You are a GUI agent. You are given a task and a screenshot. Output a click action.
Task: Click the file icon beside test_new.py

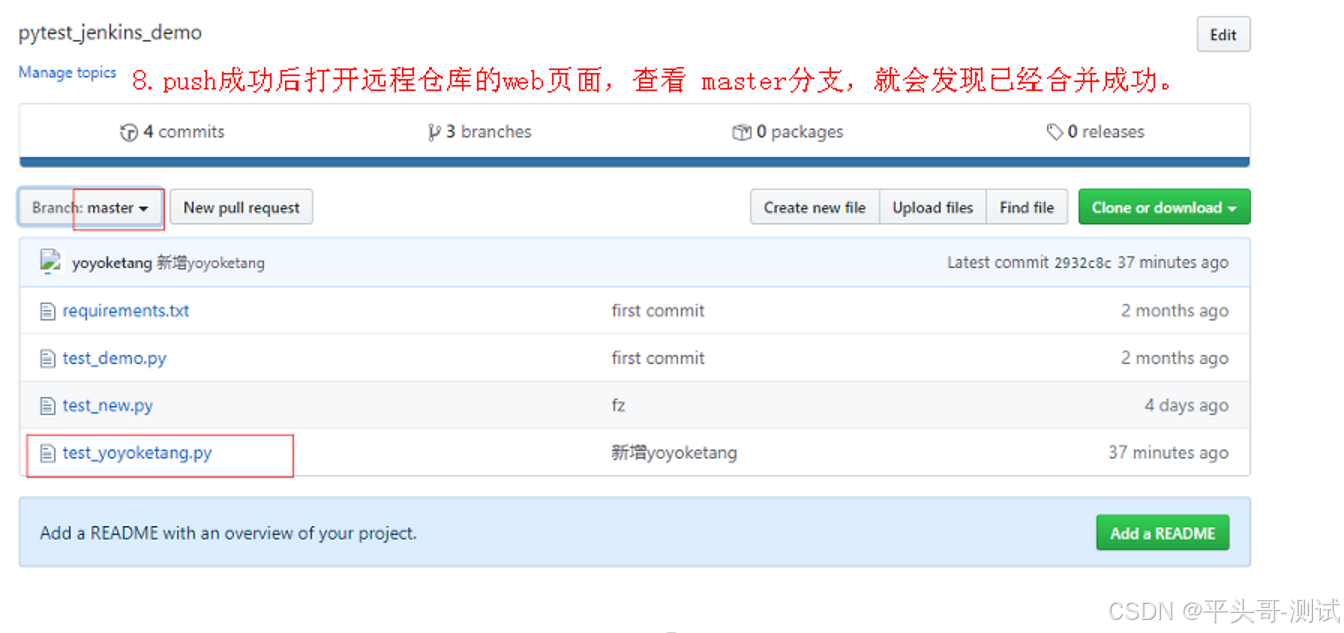pyautogui.click(x=48, y=405)
